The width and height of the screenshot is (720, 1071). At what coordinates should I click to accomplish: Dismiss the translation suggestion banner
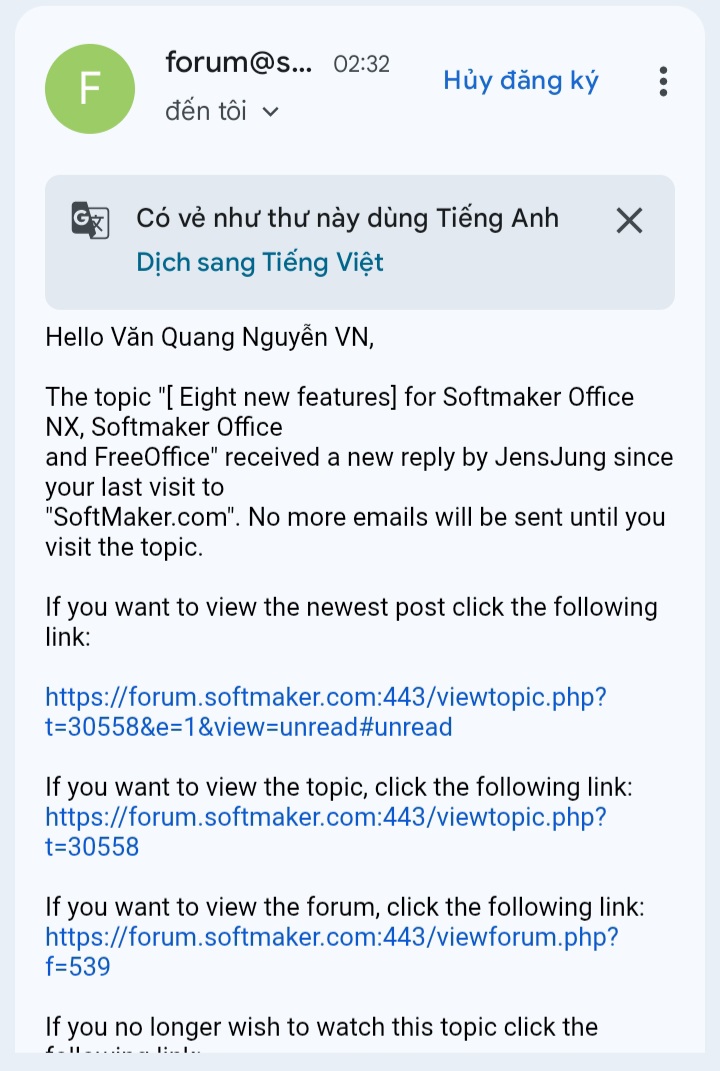629,221
